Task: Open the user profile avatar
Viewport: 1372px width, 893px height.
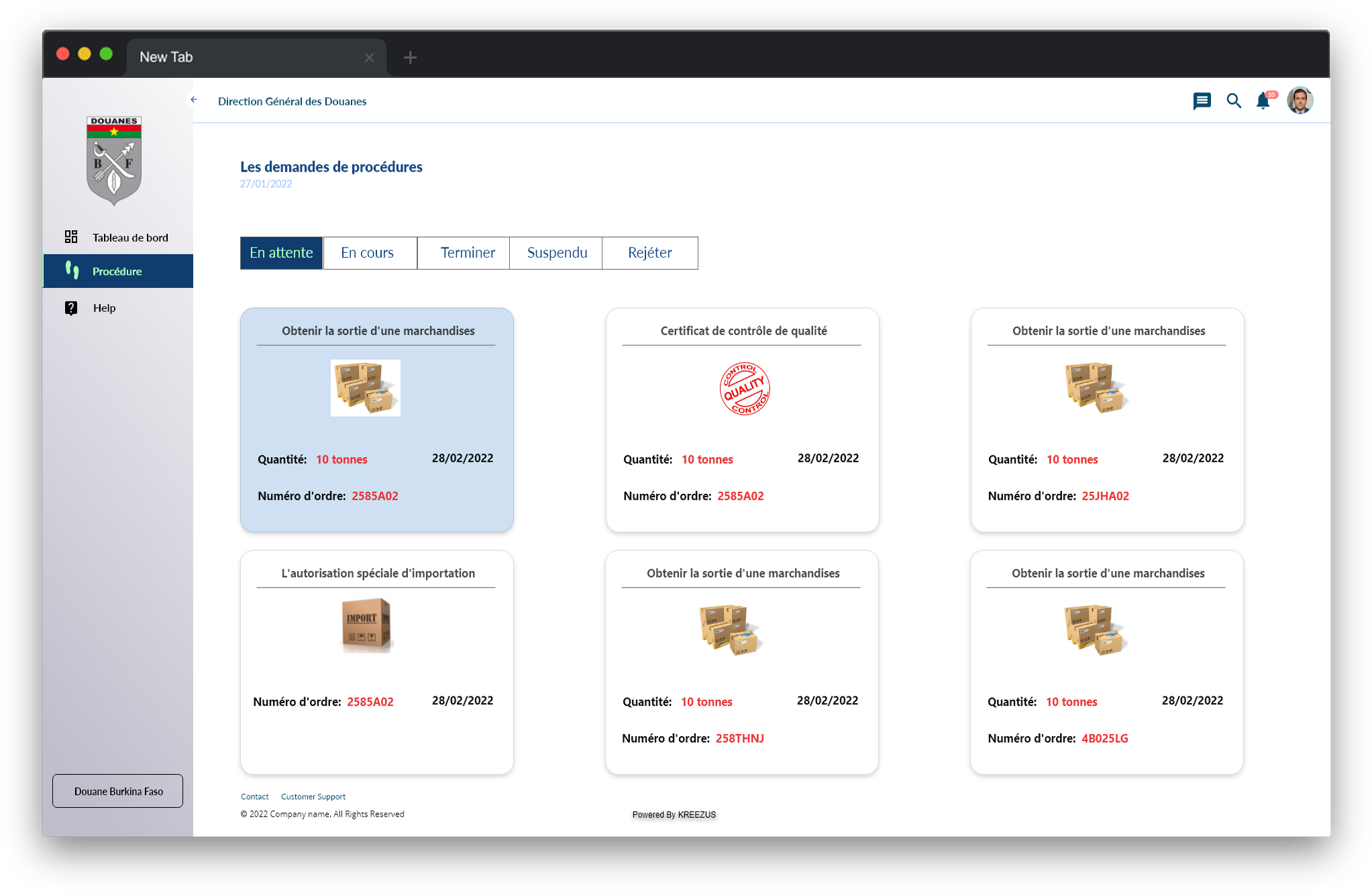Action: pos(1300,101)
